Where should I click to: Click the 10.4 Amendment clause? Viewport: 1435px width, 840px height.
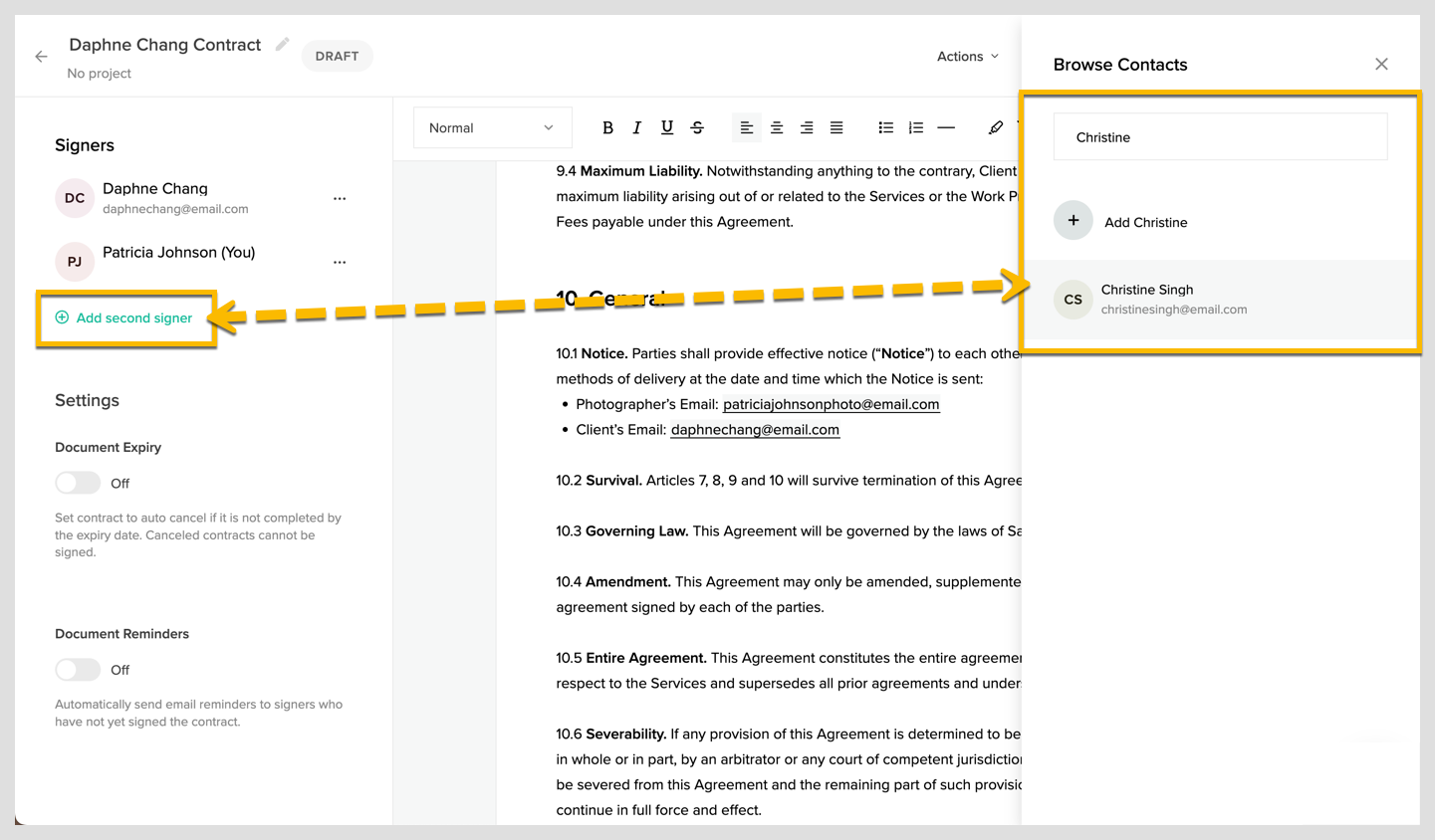pos(789,594)
